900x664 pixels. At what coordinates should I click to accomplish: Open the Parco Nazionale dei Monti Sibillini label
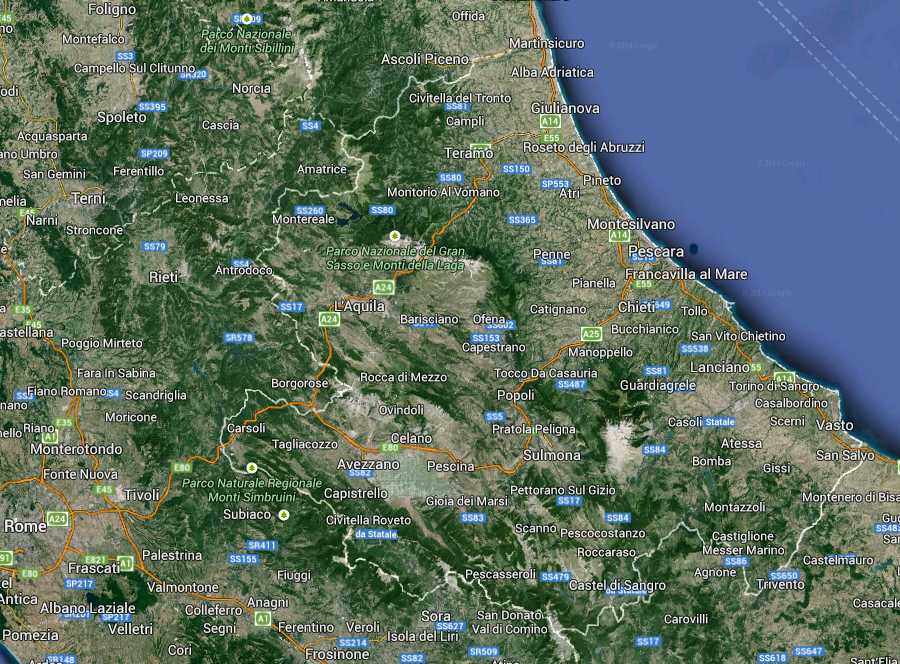coord(247,41)
